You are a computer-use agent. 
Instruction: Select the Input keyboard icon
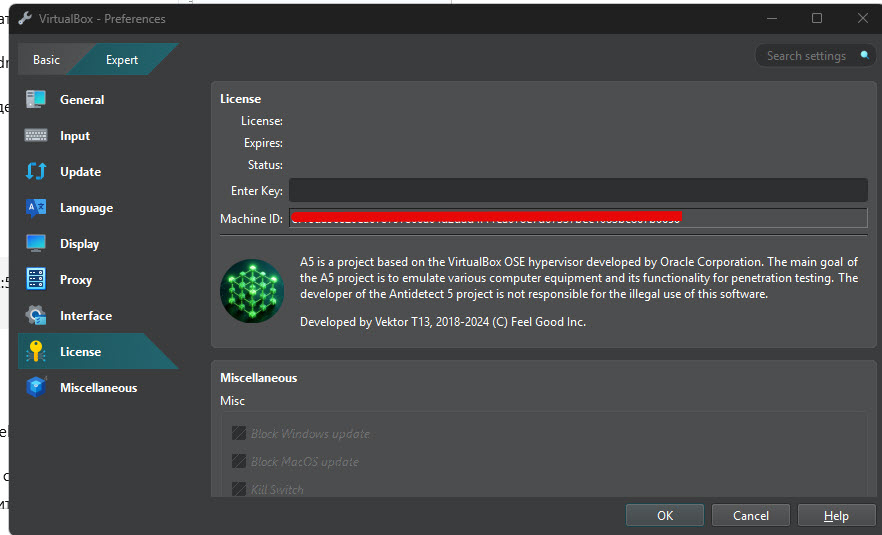36,136
